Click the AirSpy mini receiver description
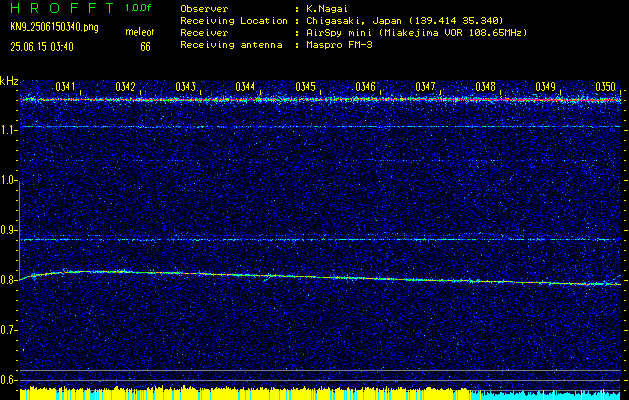 coord(416,33)
